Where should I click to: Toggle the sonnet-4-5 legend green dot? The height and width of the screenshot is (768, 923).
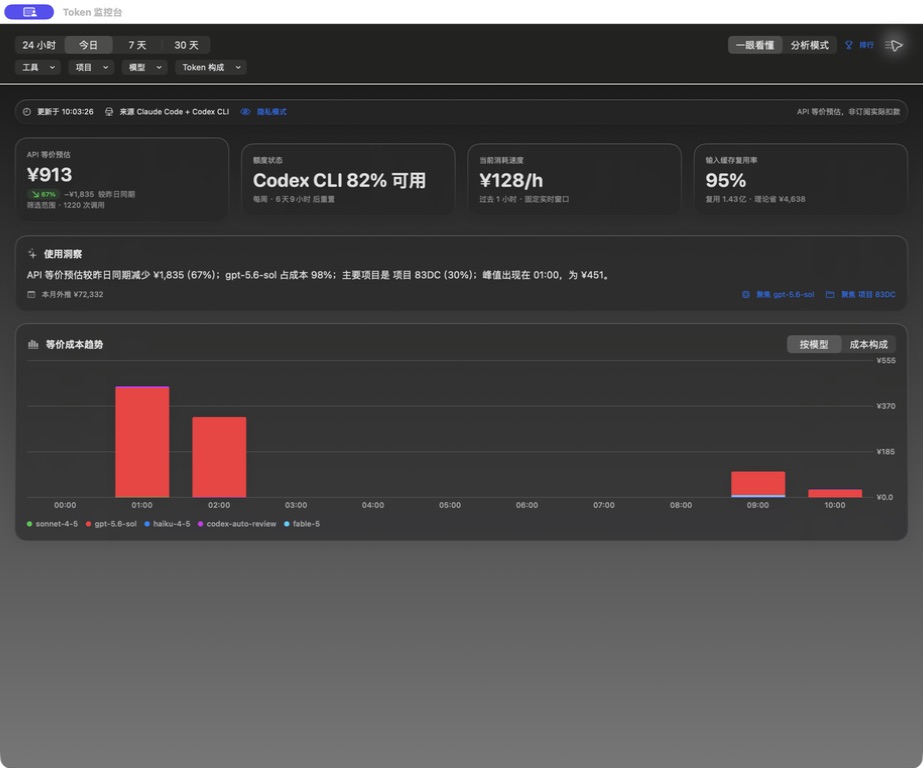29,524
